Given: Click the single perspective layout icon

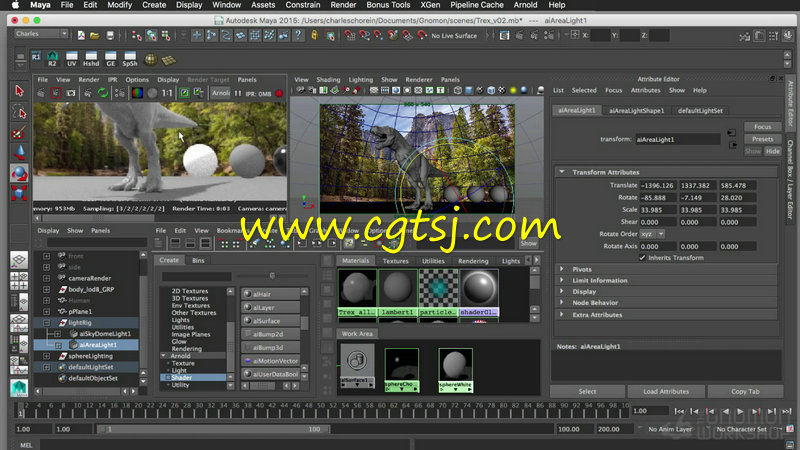Looking at the screenshot, I should coord(19,260).
